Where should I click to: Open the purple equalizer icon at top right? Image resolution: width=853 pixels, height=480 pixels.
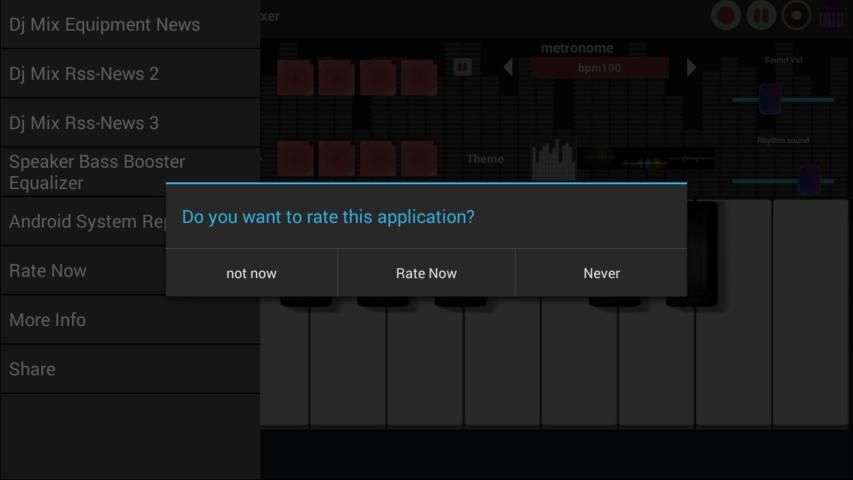(x=832, y=15)
